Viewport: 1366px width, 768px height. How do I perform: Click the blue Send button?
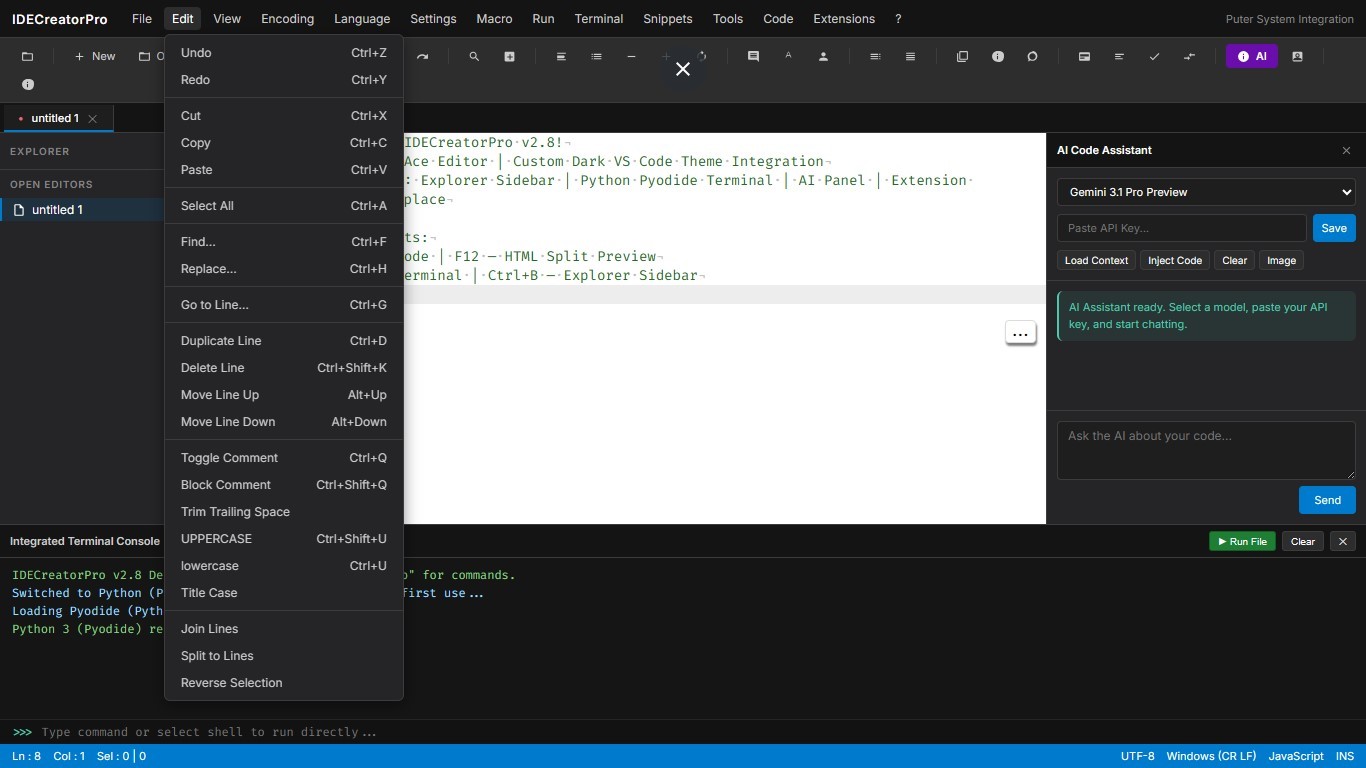pyautogui.click(x=1327, y=500)
